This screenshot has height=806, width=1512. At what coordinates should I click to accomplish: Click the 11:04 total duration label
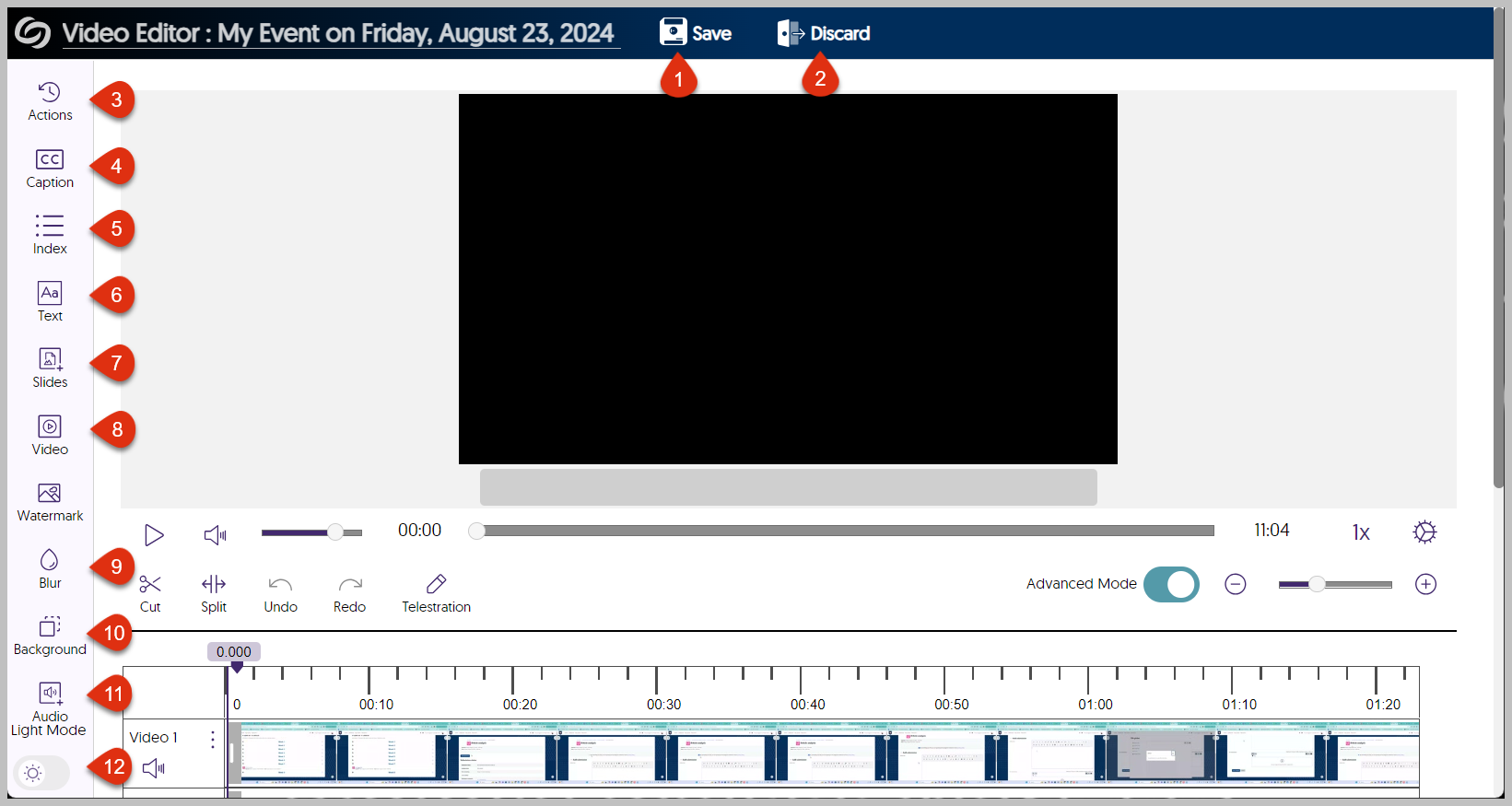pos(1272,530)
